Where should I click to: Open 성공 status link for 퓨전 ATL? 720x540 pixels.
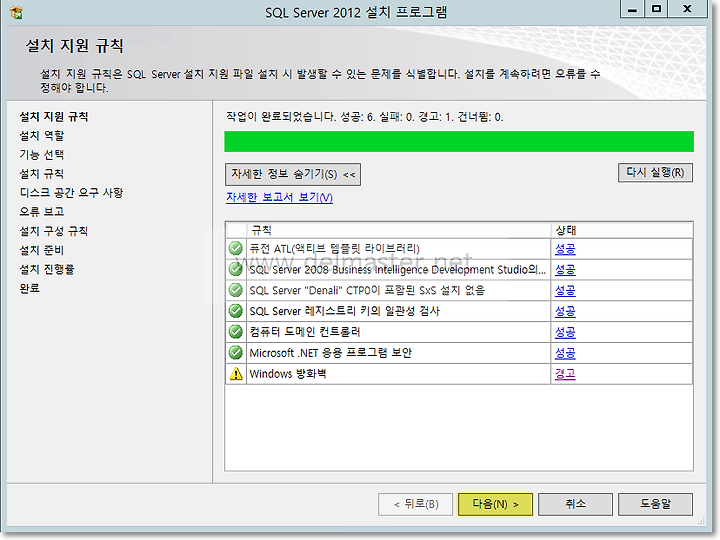[565, 249]
